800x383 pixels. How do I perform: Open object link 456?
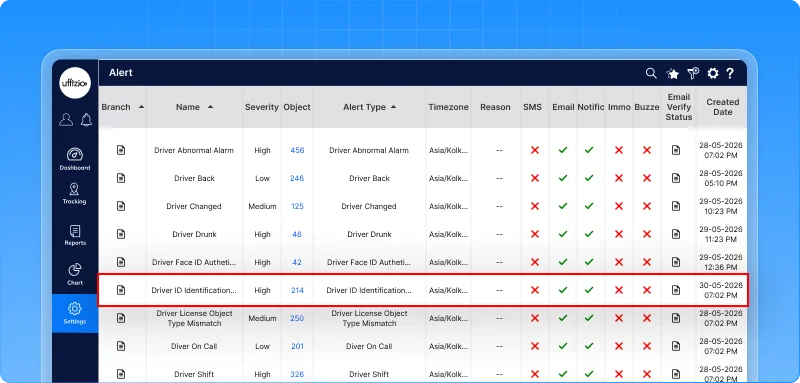297,150
